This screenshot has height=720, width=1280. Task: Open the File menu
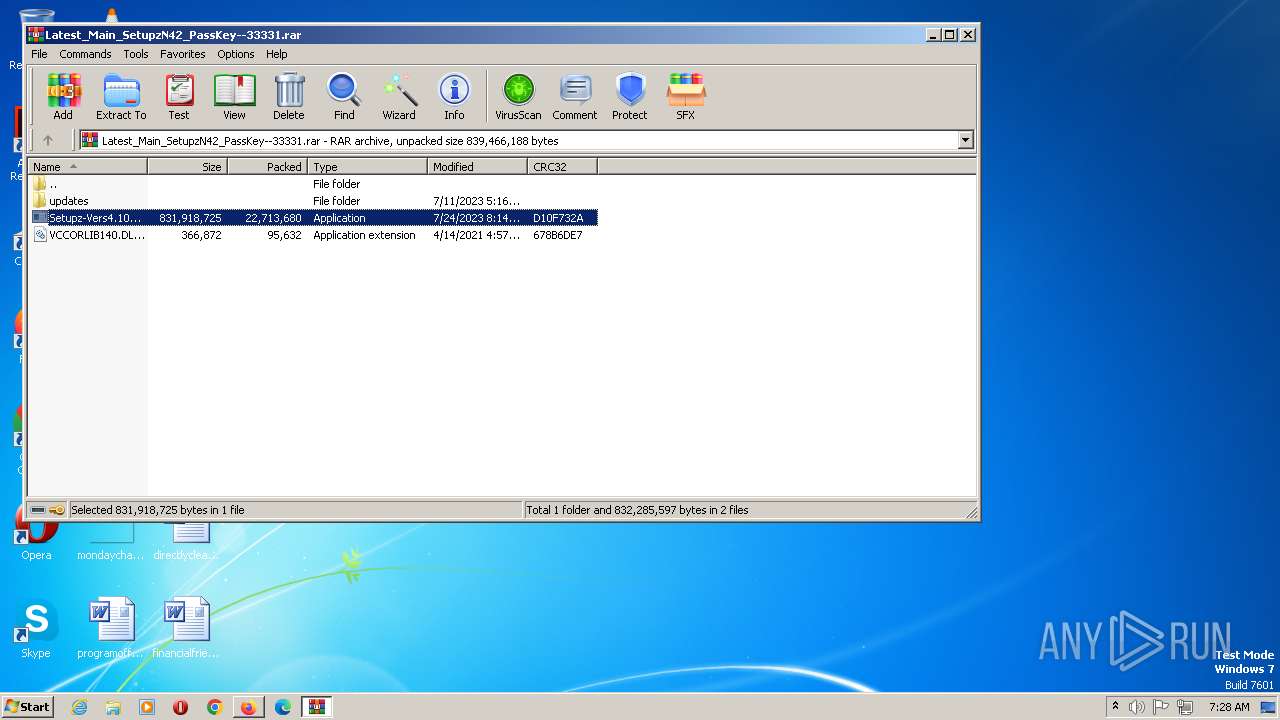tap(39, 54)
